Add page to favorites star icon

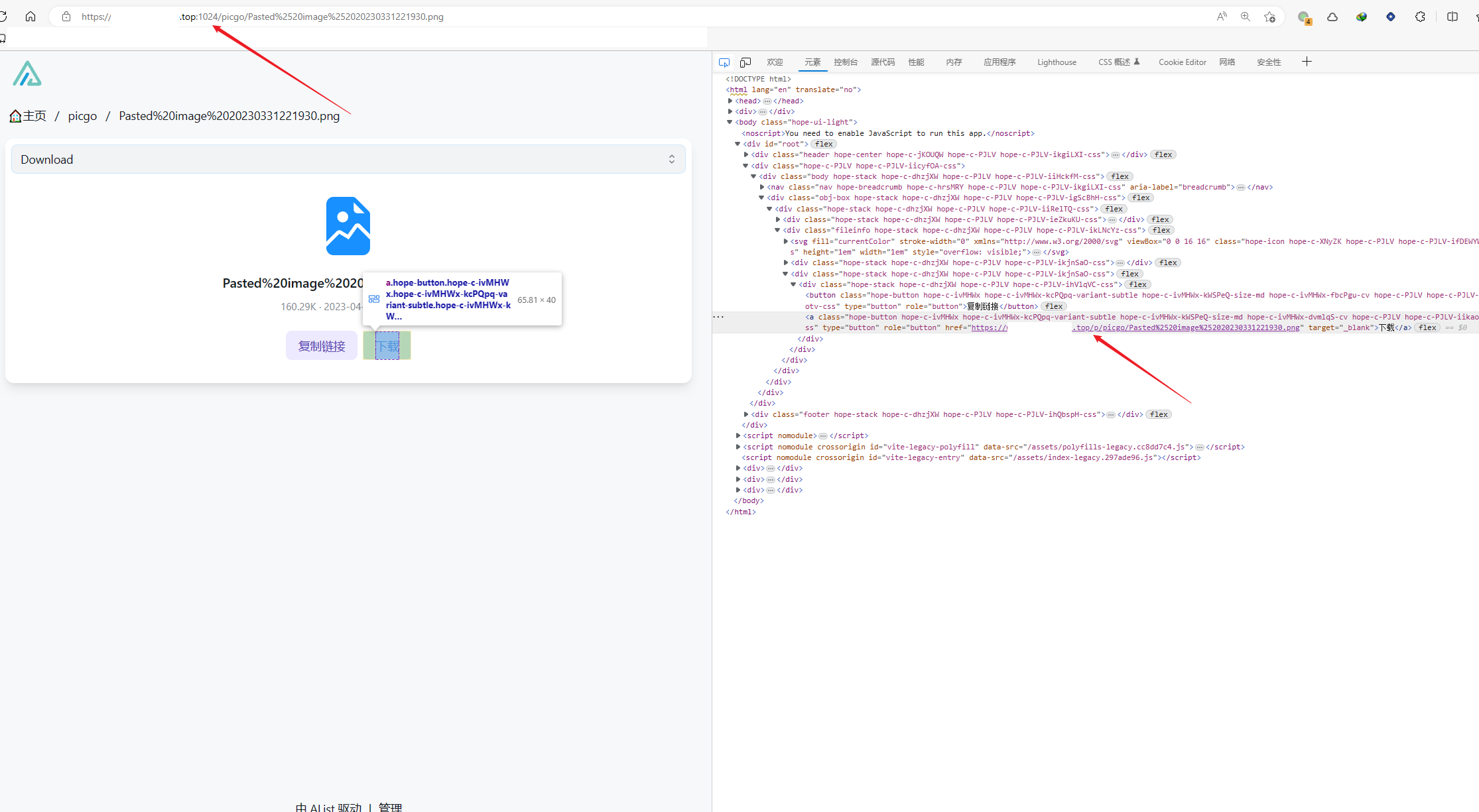coord(1269,17)
